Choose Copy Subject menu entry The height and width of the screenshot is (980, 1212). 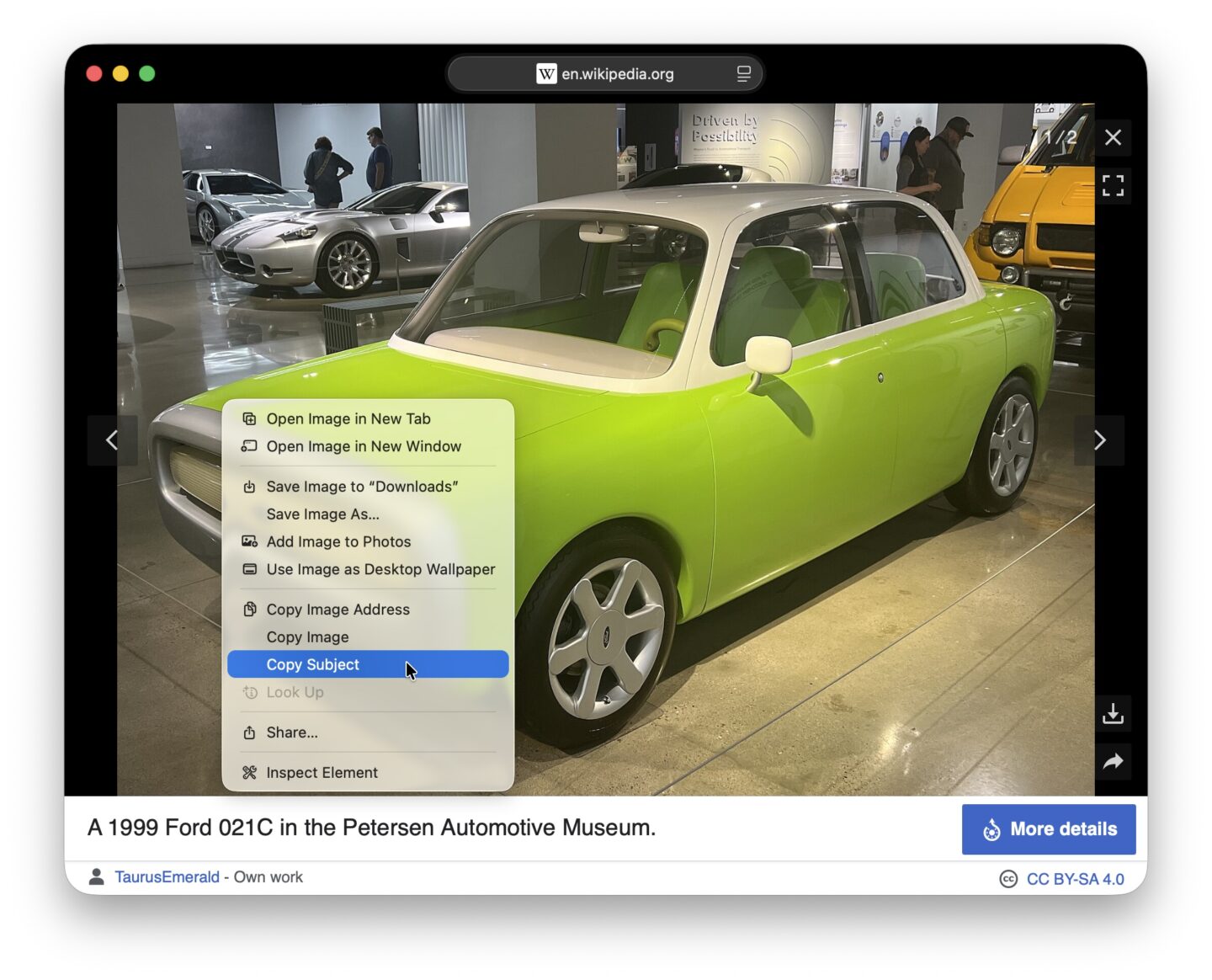click(368, 664)
